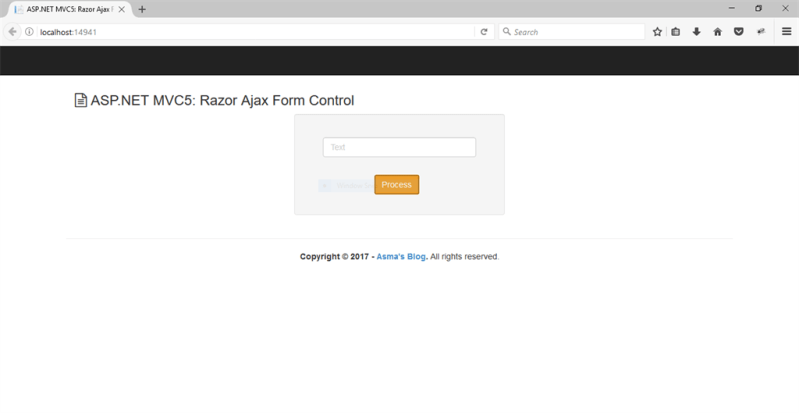This screenshot has height=413, width=799.
Task: Show bookmarks list icon
Action: click(676, 32)
